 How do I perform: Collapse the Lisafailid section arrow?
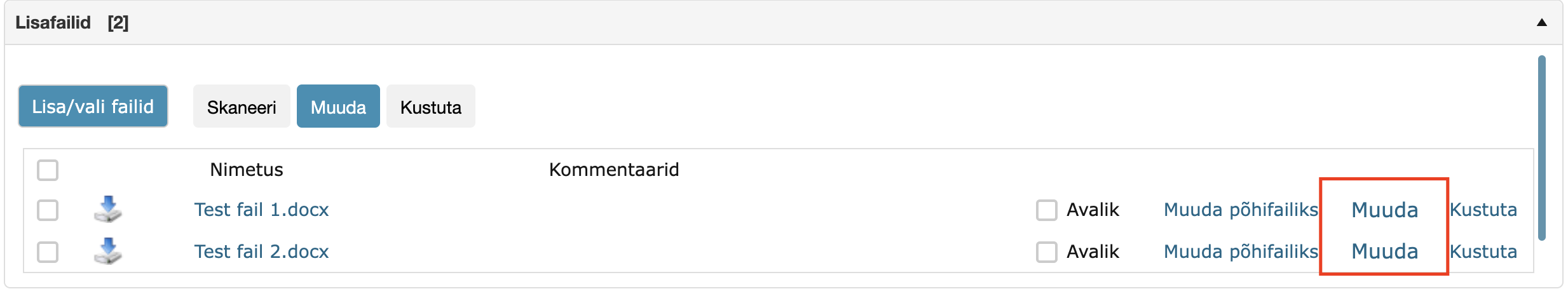[x=1541, y=23]
